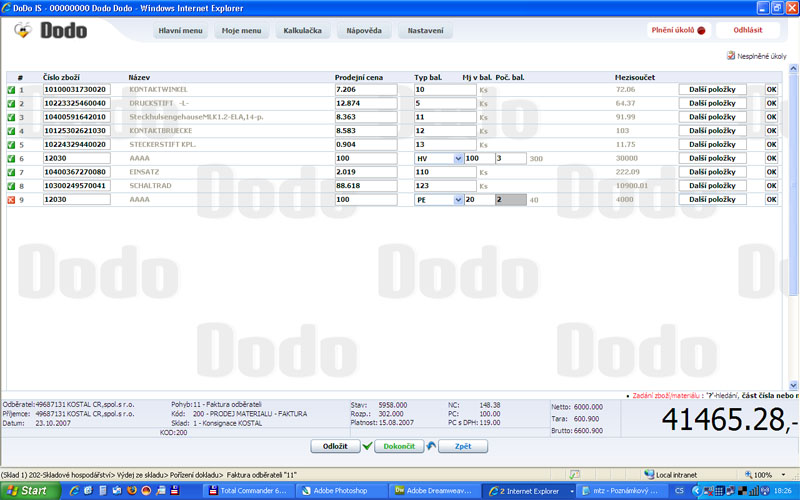Open Typ bal. dropdown showing HV
Screen dimensions: 800x500
458,159
